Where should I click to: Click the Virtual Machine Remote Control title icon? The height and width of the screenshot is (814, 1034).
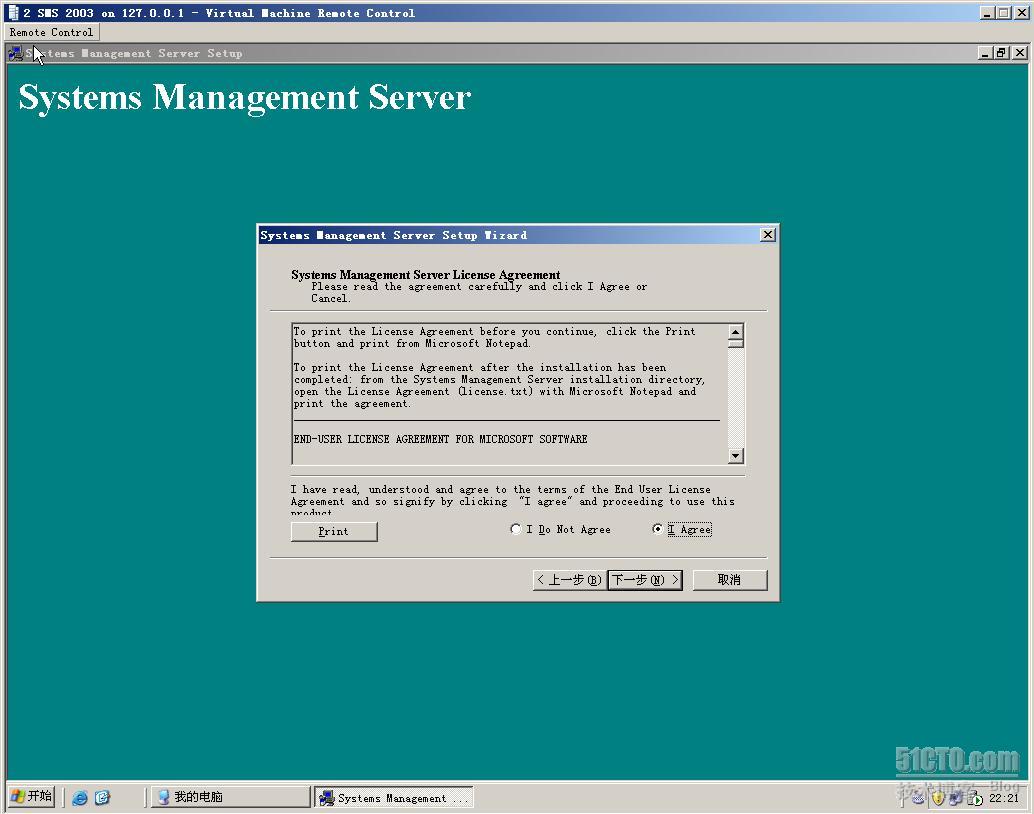pyautogui.click(x=13, y=13)
